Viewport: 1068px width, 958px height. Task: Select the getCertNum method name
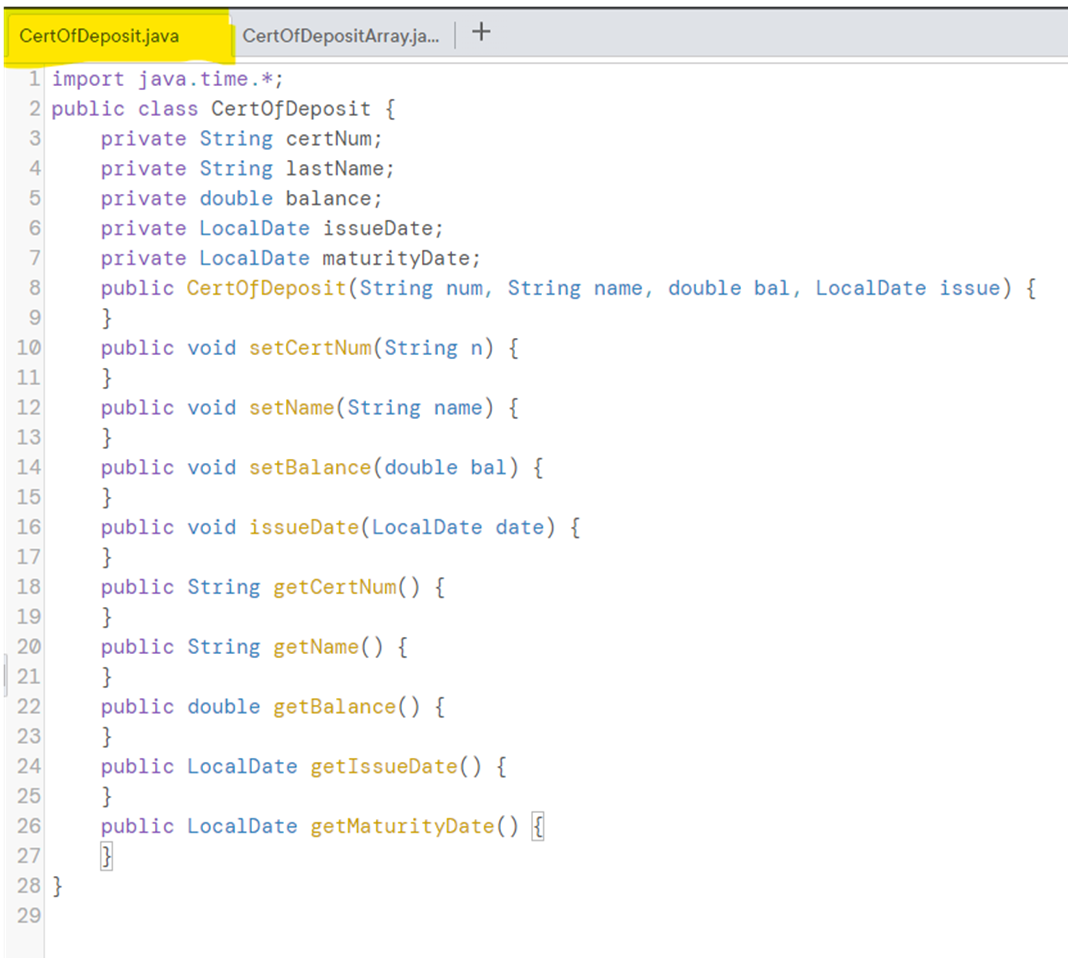point(334,587)
